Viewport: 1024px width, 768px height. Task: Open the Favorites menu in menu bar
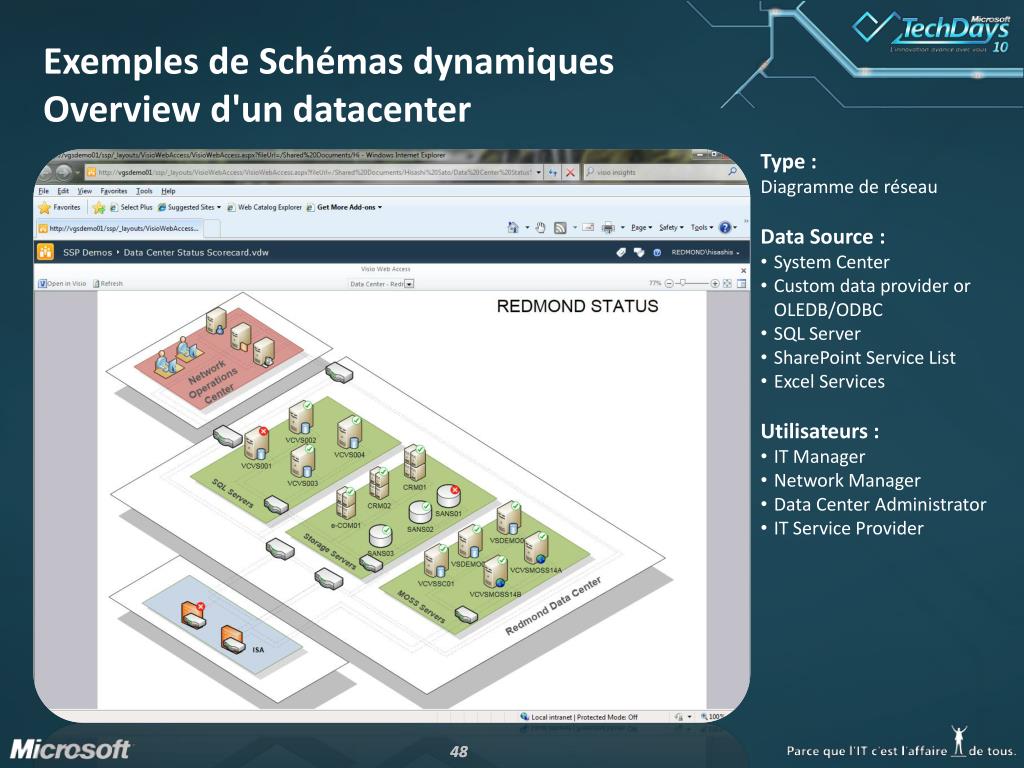(114, 191)
